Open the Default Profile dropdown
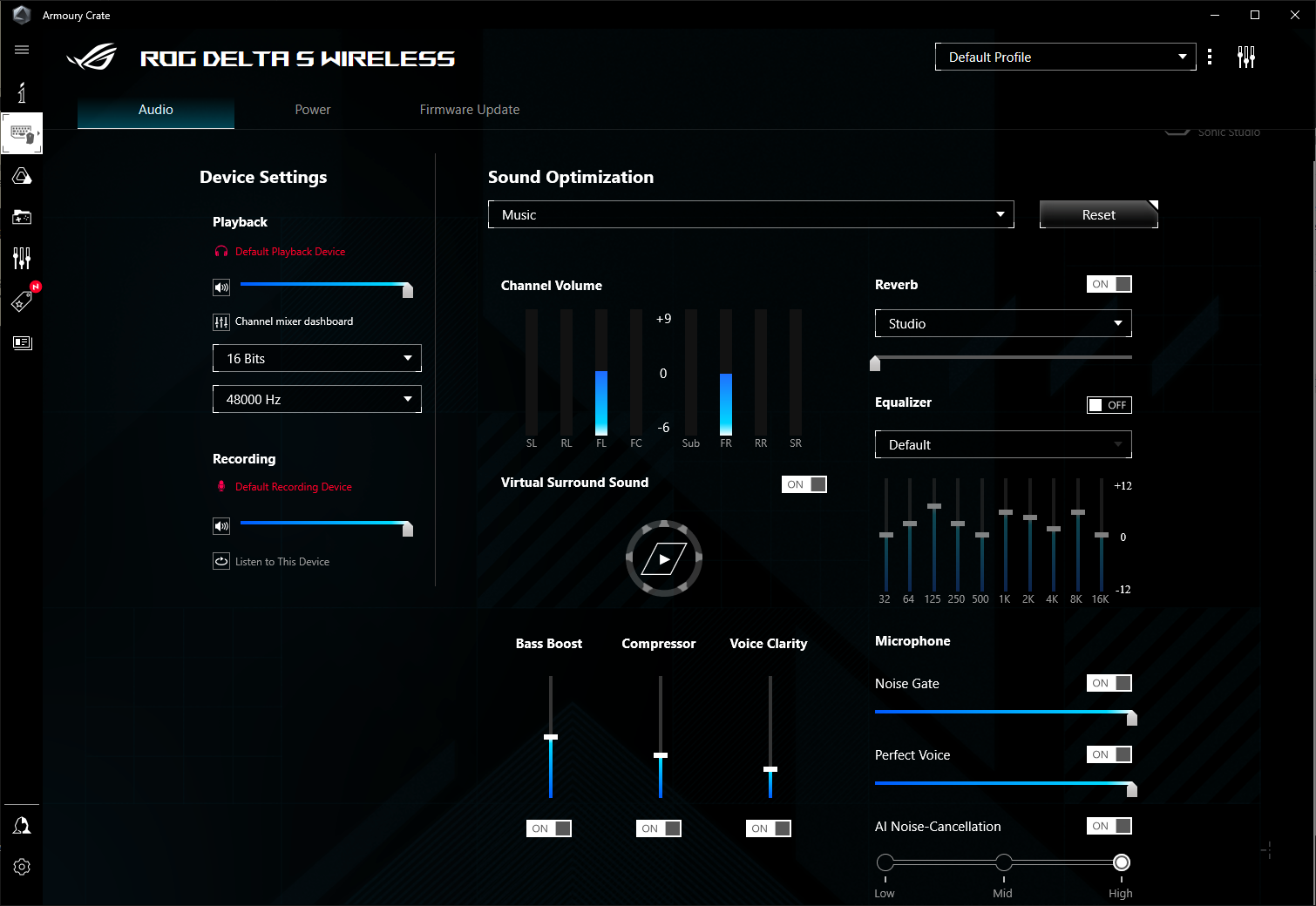Screen dimensions: 1316x906 tap(1066, 57)
